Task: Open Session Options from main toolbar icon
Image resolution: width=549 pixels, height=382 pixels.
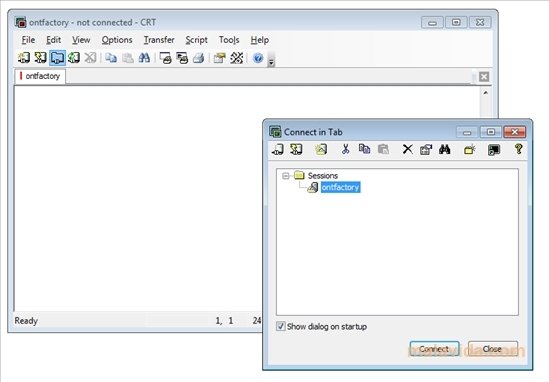Action: coord(220,58)
